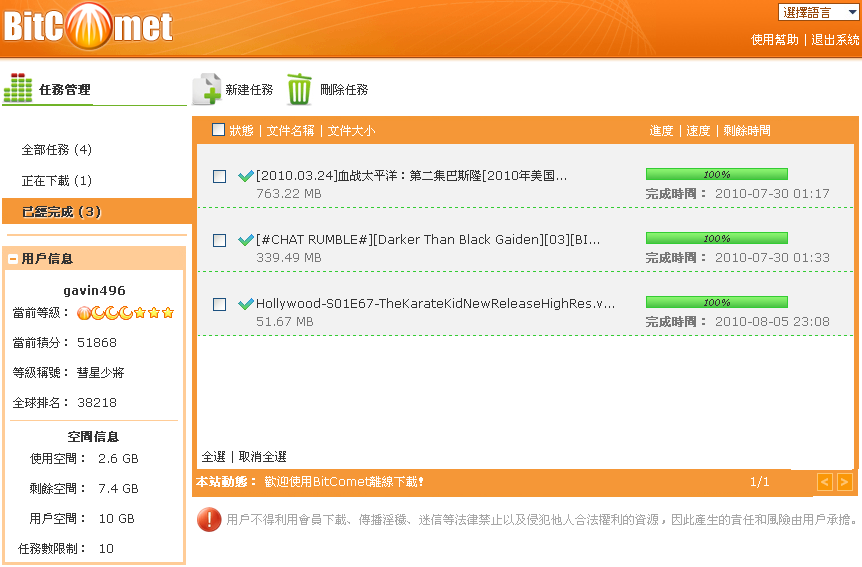Click progress bar of Hollywood-S01E67 task

[x=717, y=302]
